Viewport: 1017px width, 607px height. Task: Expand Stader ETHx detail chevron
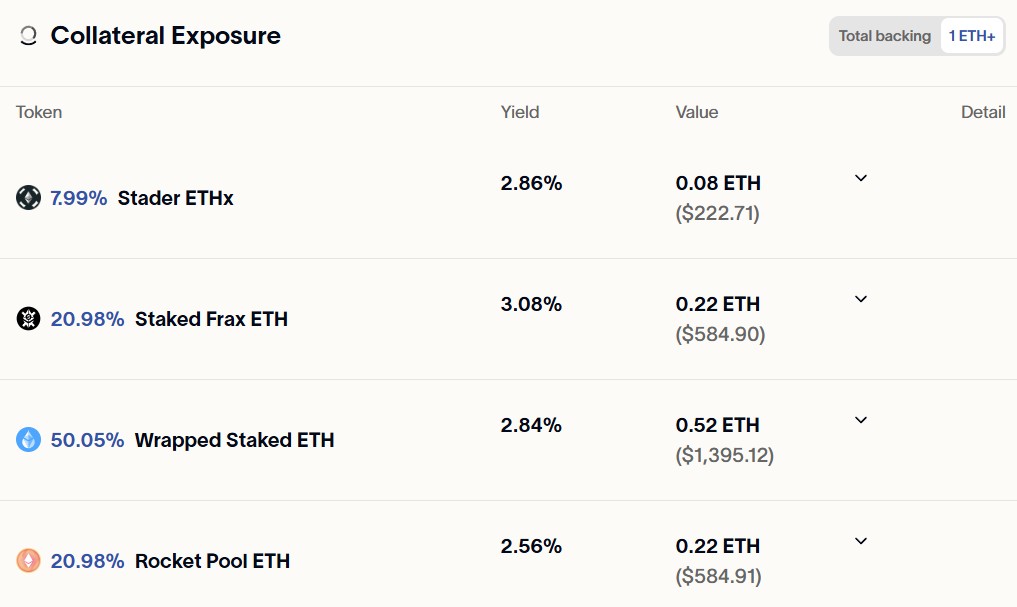tap(861, 178)
